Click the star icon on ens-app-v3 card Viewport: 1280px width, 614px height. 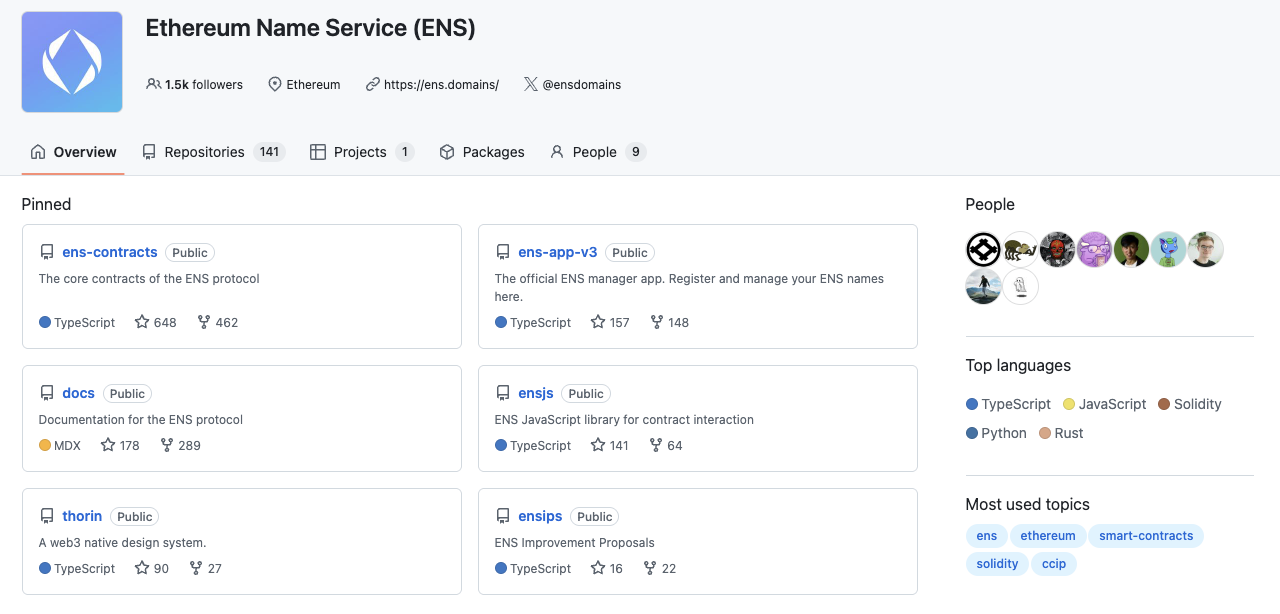coord(598,322)
